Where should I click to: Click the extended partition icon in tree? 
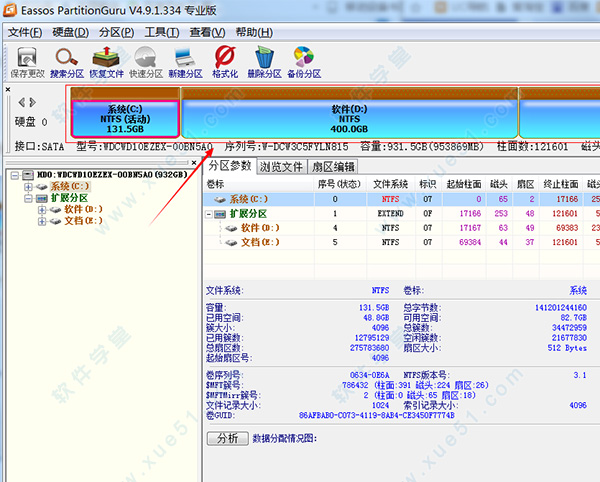42,198
